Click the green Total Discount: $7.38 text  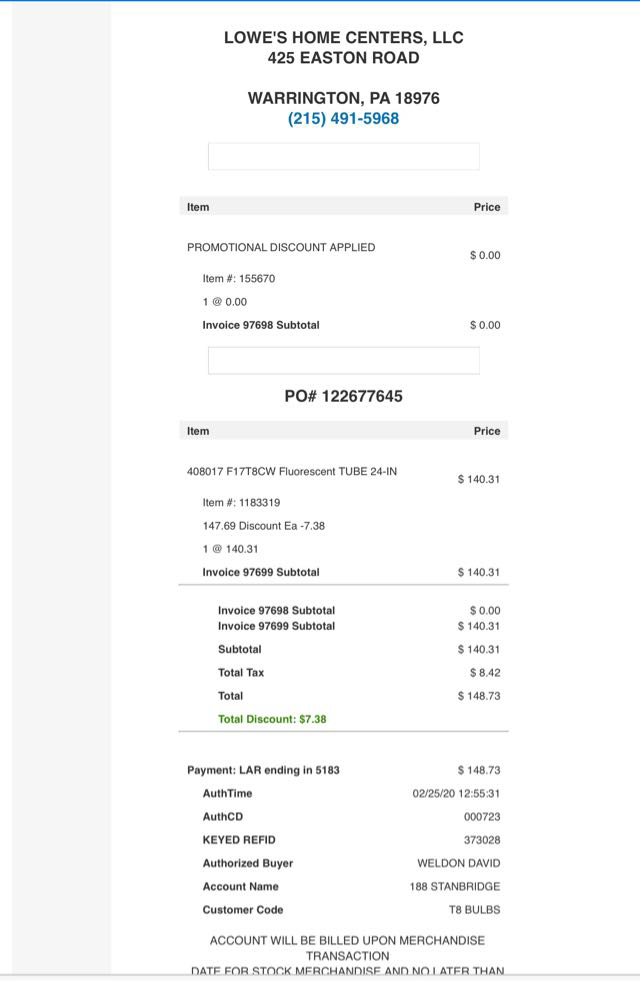point(272,719)
